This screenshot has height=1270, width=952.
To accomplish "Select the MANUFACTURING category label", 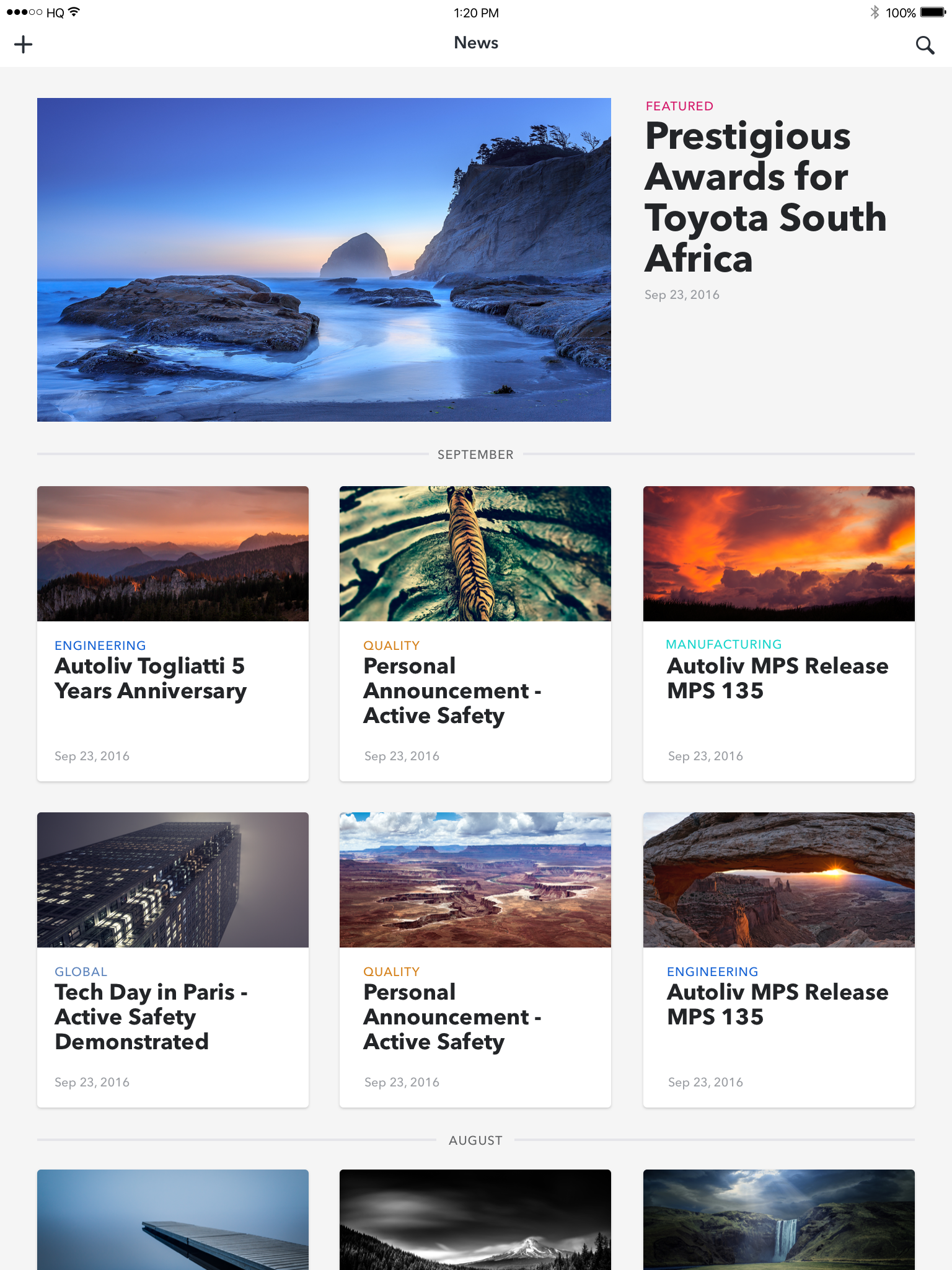I will (723, 644).
